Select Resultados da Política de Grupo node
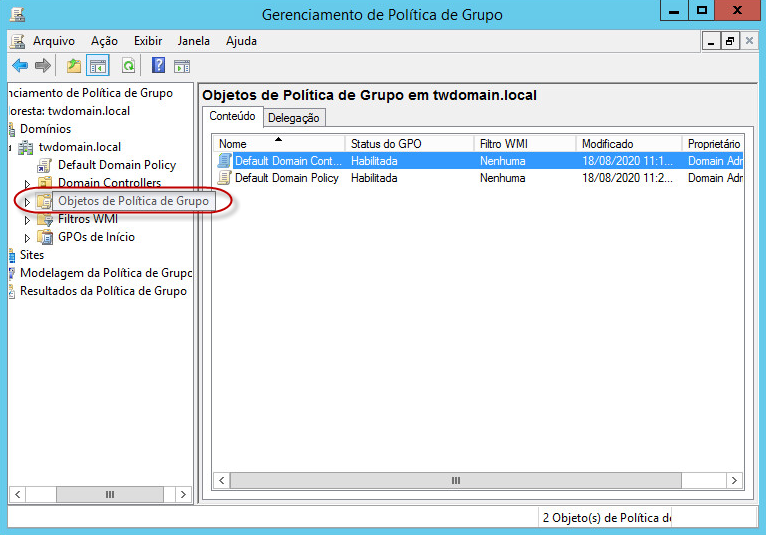 [x=103, y=291]
